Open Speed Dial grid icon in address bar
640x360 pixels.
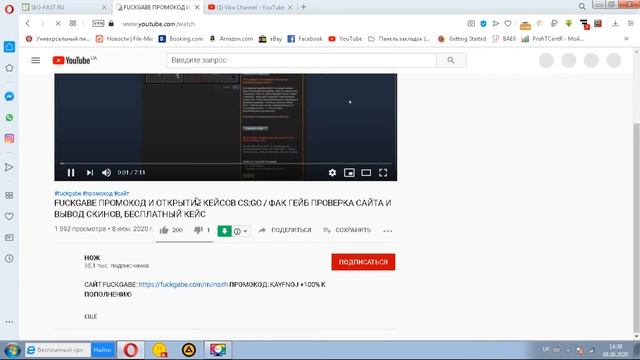73,24
